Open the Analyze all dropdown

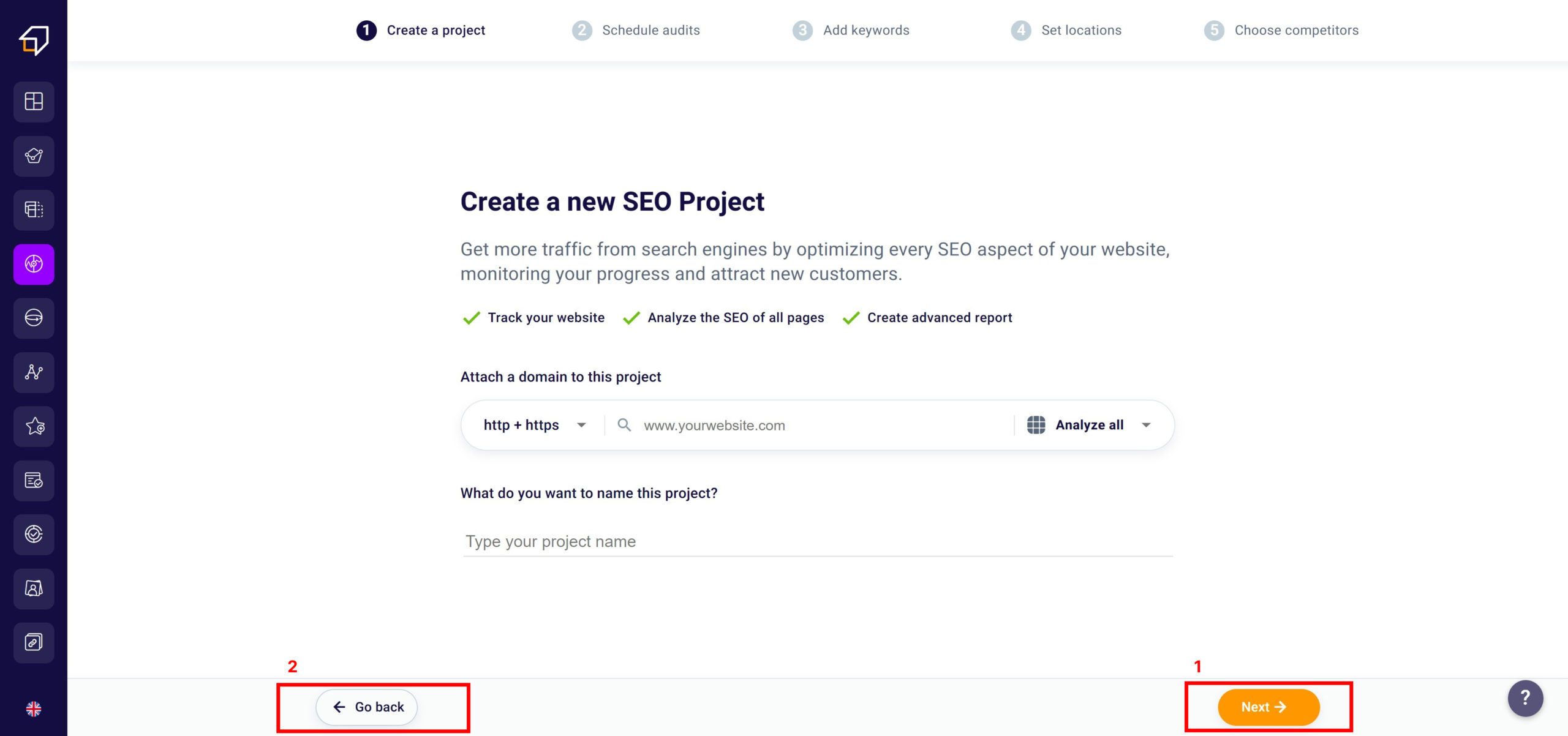[x=1089, y=425]
